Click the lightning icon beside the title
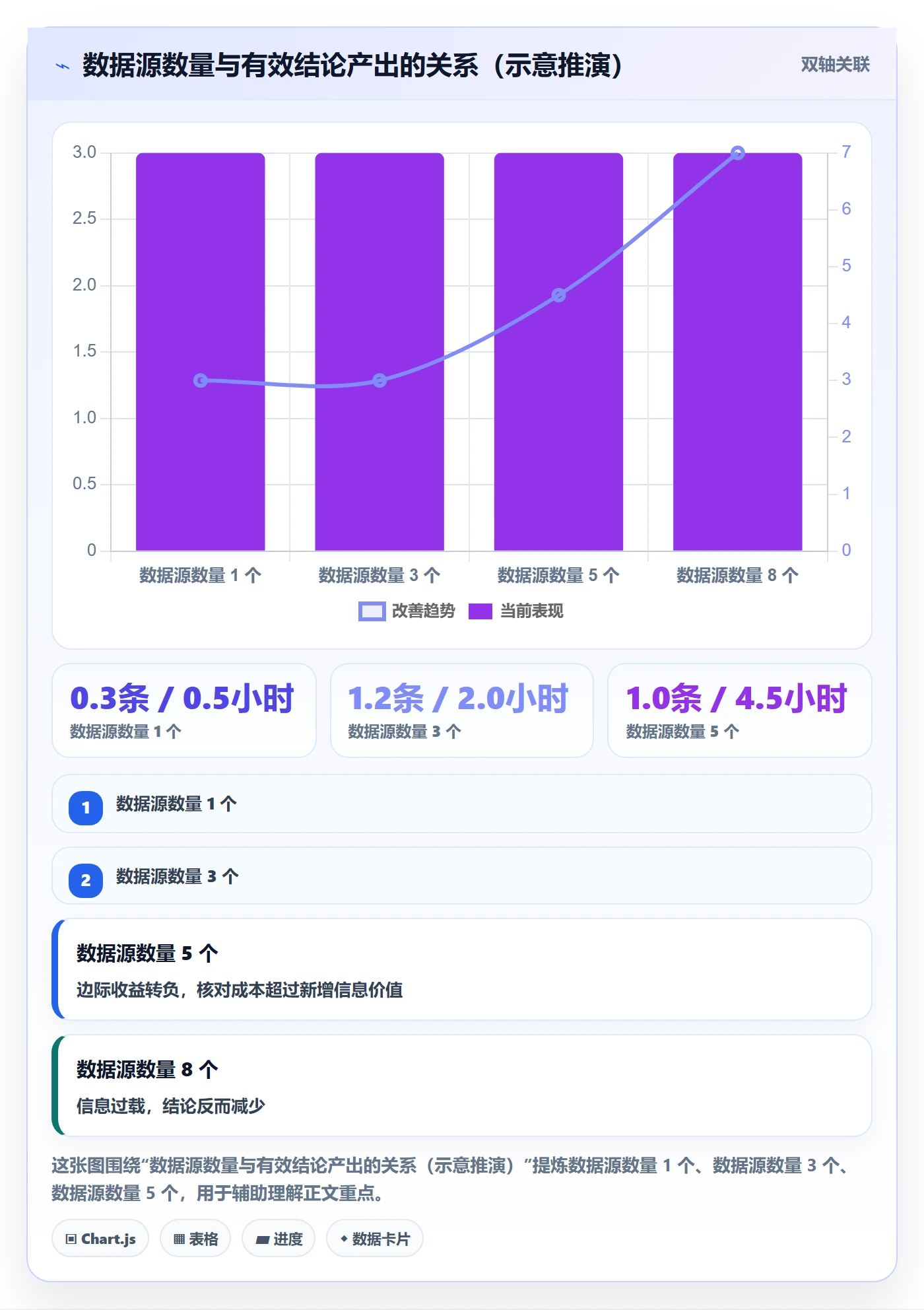Screen dimensions: 924x1310 (x=63, y=66)
